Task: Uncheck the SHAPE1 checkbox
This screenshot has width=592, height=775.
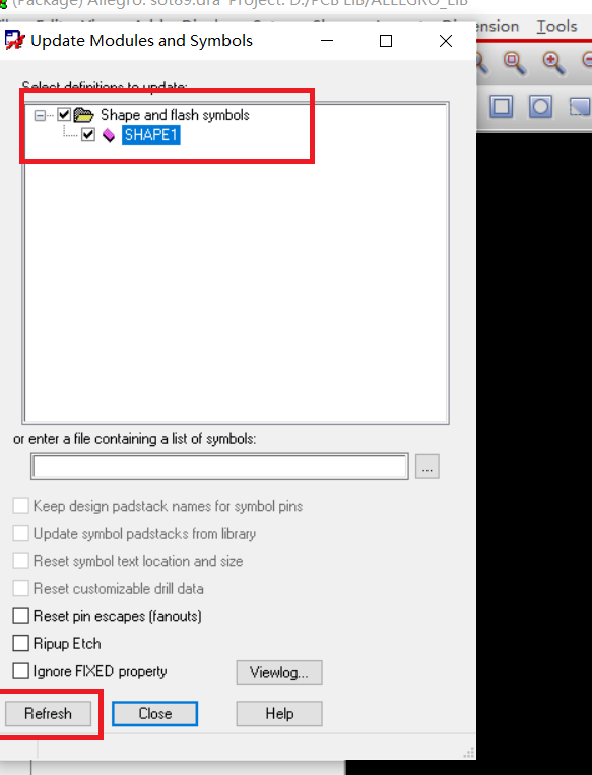Action: click(x=88, y=134)
